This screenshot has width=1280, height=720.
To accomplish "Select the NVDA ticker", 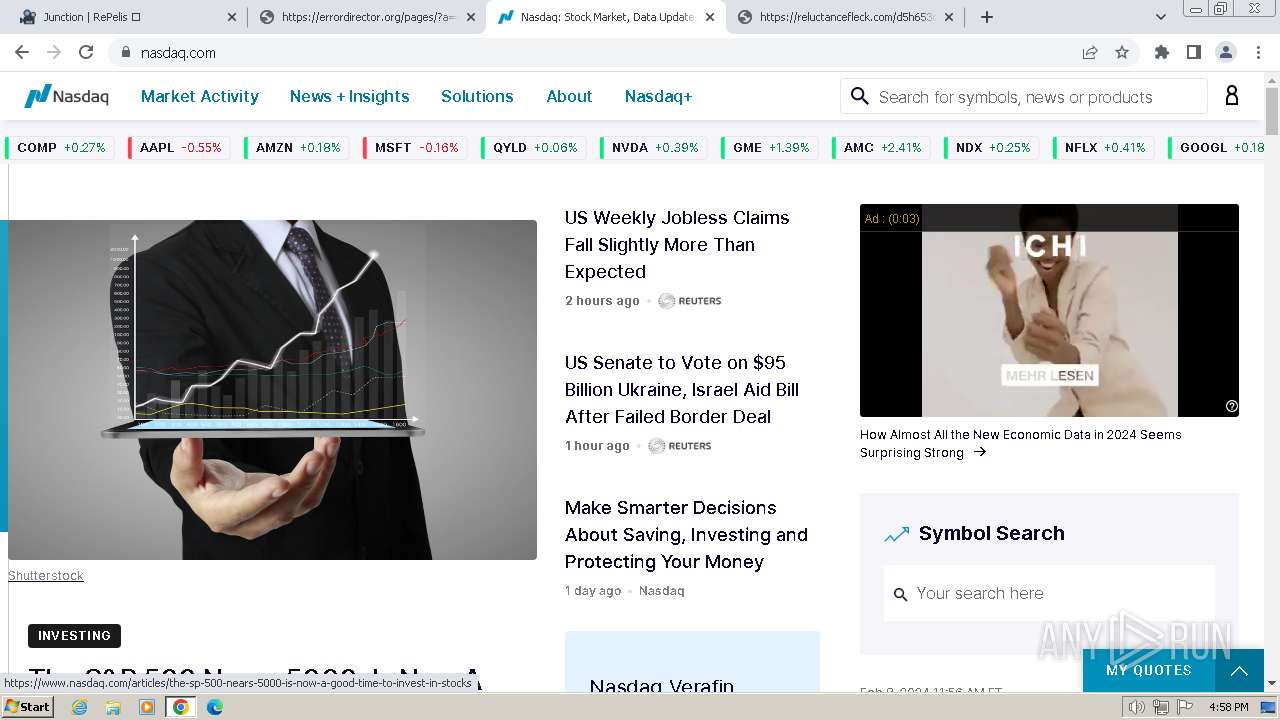I will 654,147.
